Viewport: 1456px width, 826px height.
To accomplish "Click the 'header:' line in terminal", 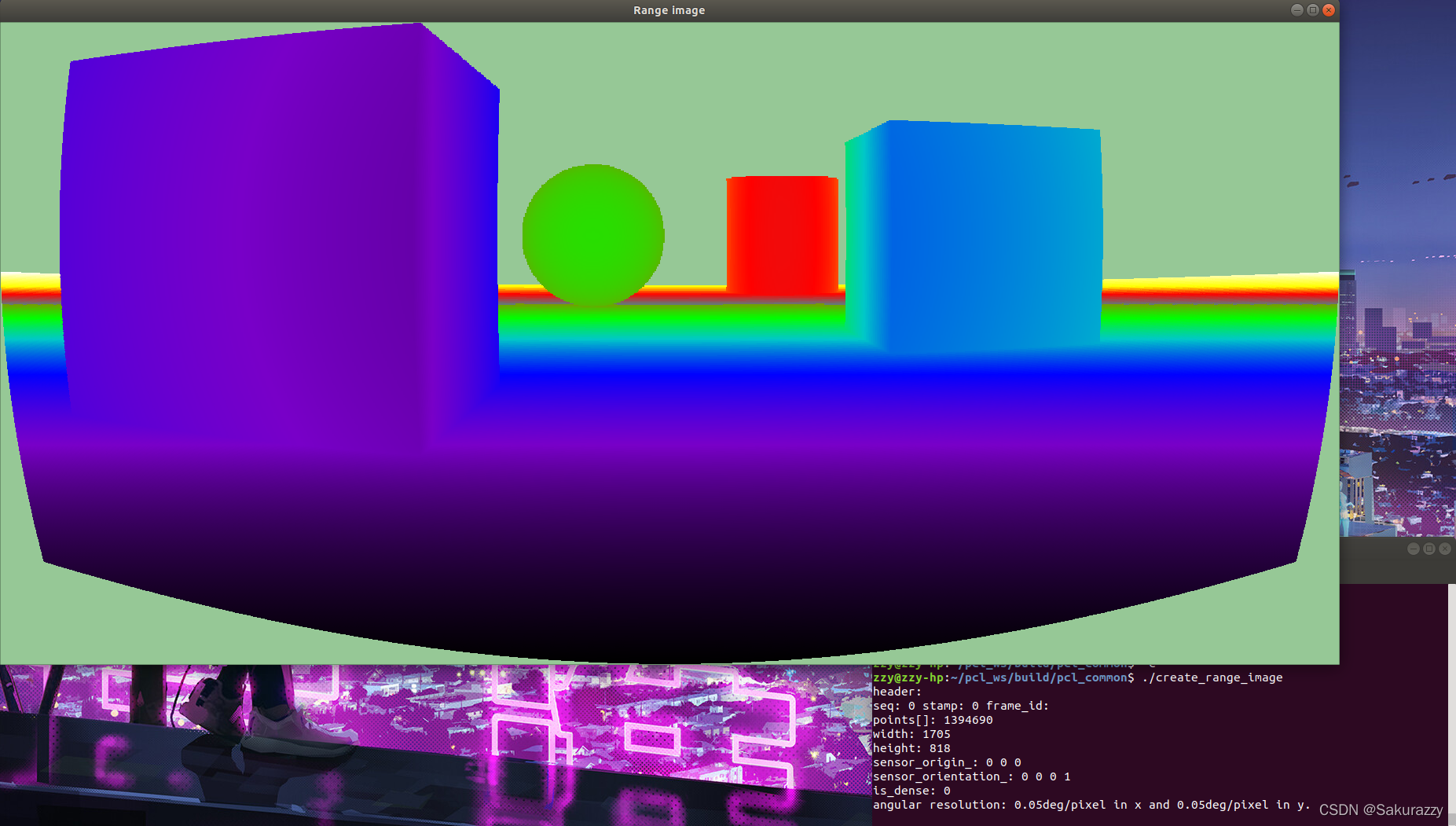I will 897,692.
